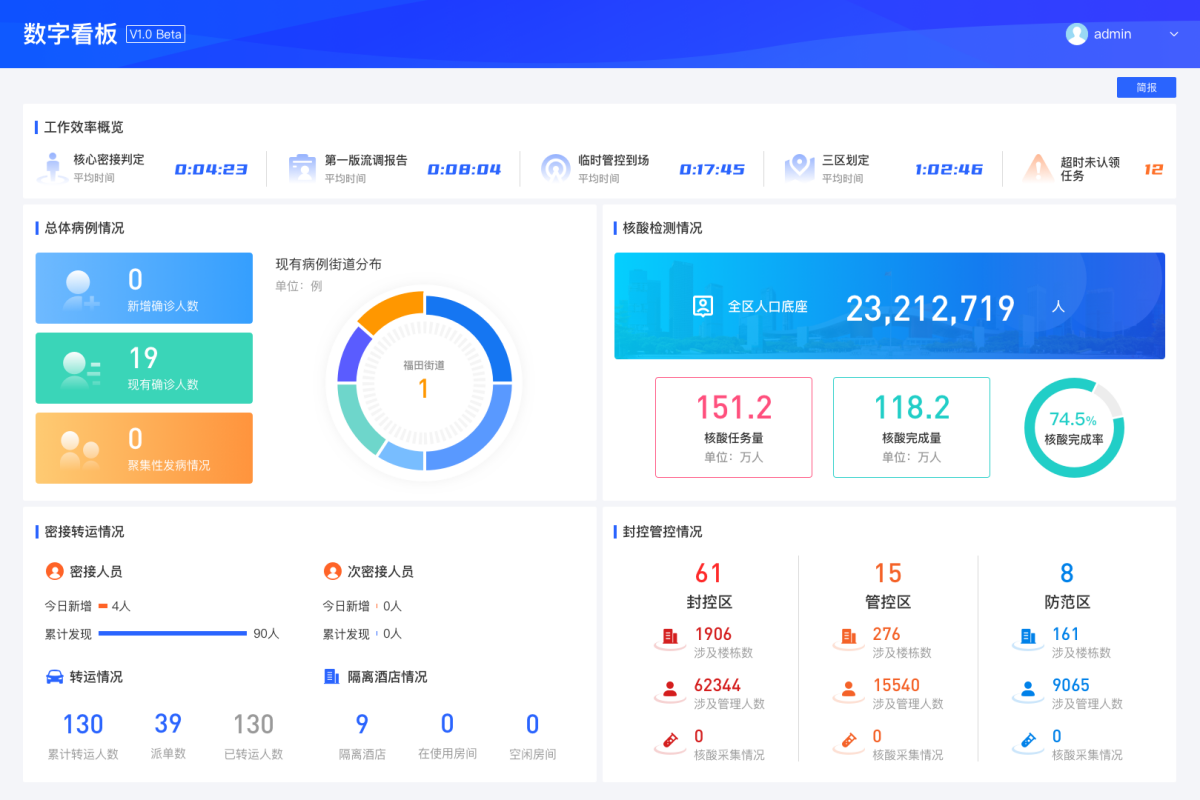The width and height of the screenshot is (1200, 800).
Task: Click the 三区划定 map pin icon
Action: 799,167
